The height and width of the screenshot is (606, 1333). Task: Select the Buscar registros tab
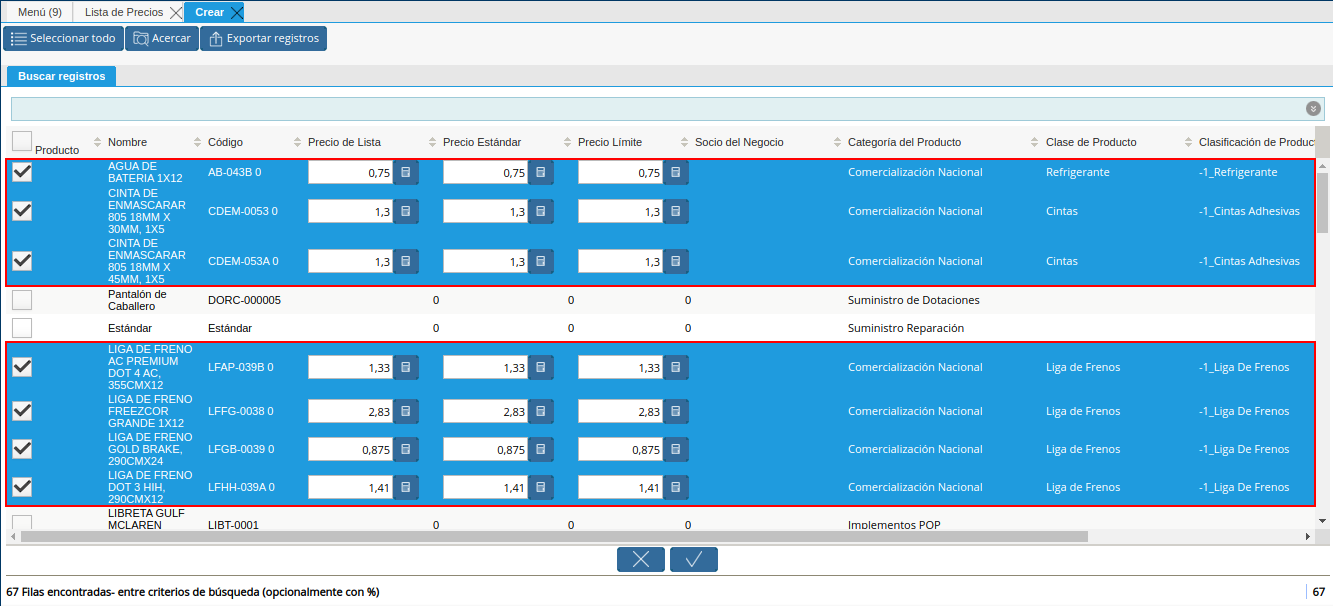[61, 76]
